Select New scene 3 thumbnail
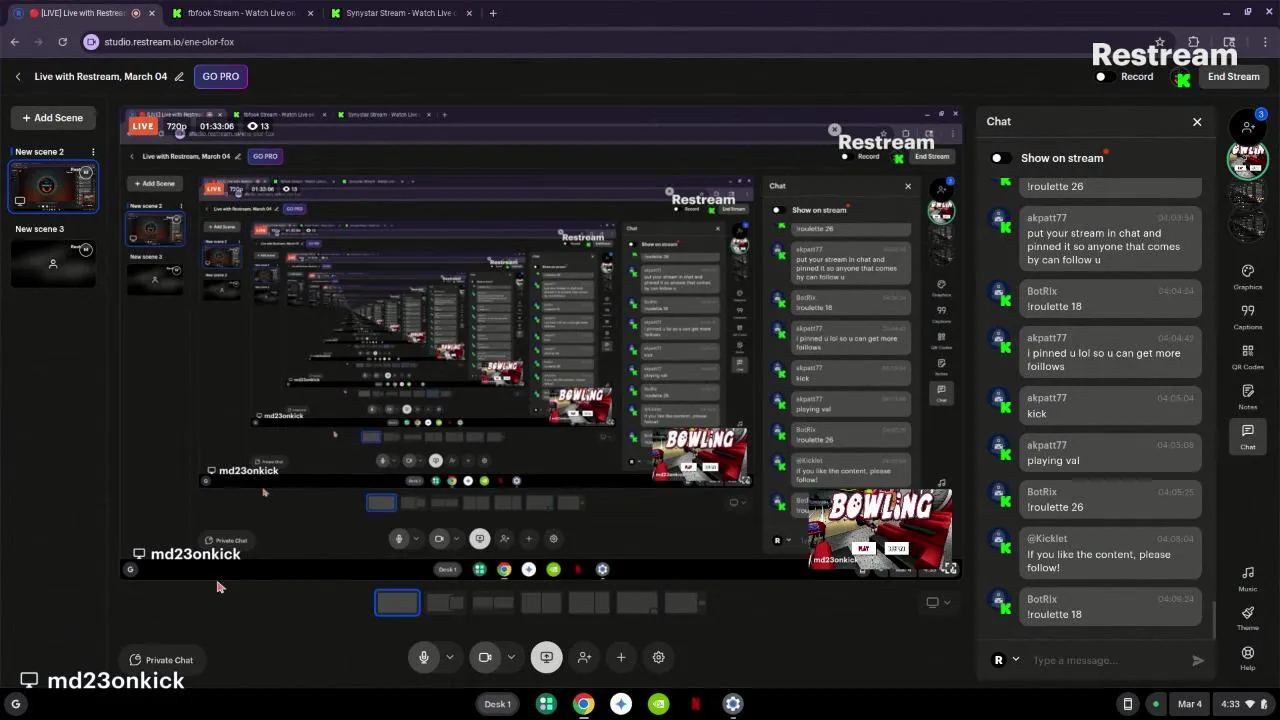 tap(53, 263)
